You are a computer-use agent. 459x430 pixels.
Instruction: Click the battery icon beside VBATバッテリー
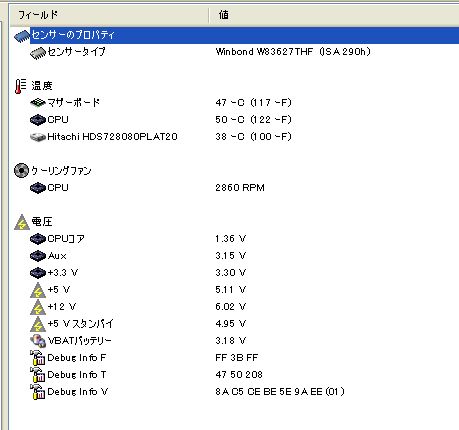[37, 341]
